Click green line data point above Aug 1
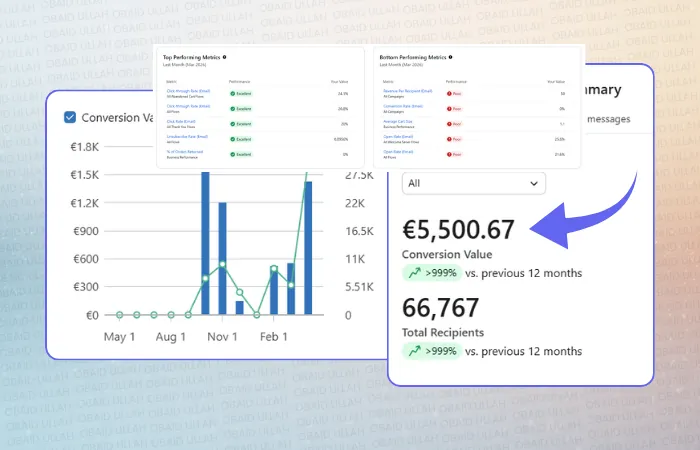700x450 pixels. 171,315
